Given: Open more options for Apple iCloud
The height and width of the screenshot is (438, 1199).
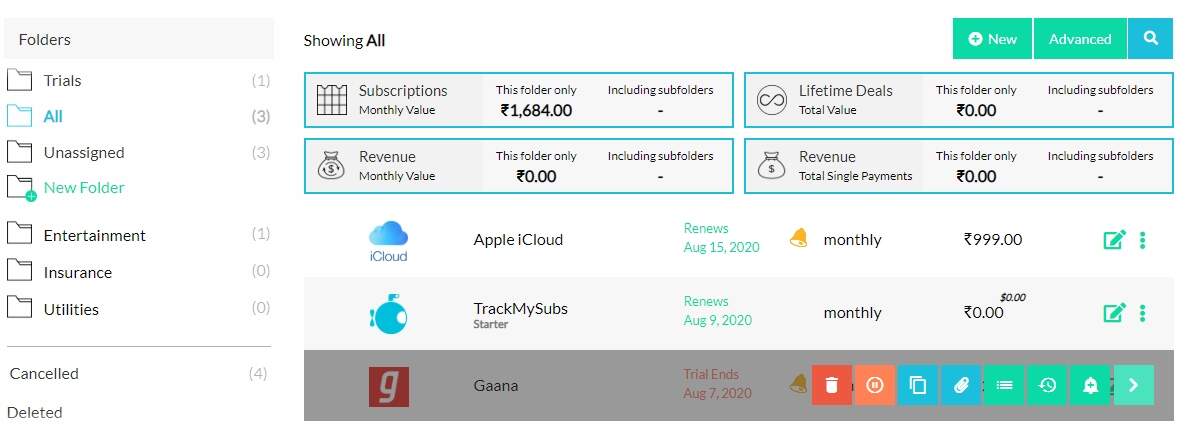Looking at the screenshot, I should point(1143,240).
